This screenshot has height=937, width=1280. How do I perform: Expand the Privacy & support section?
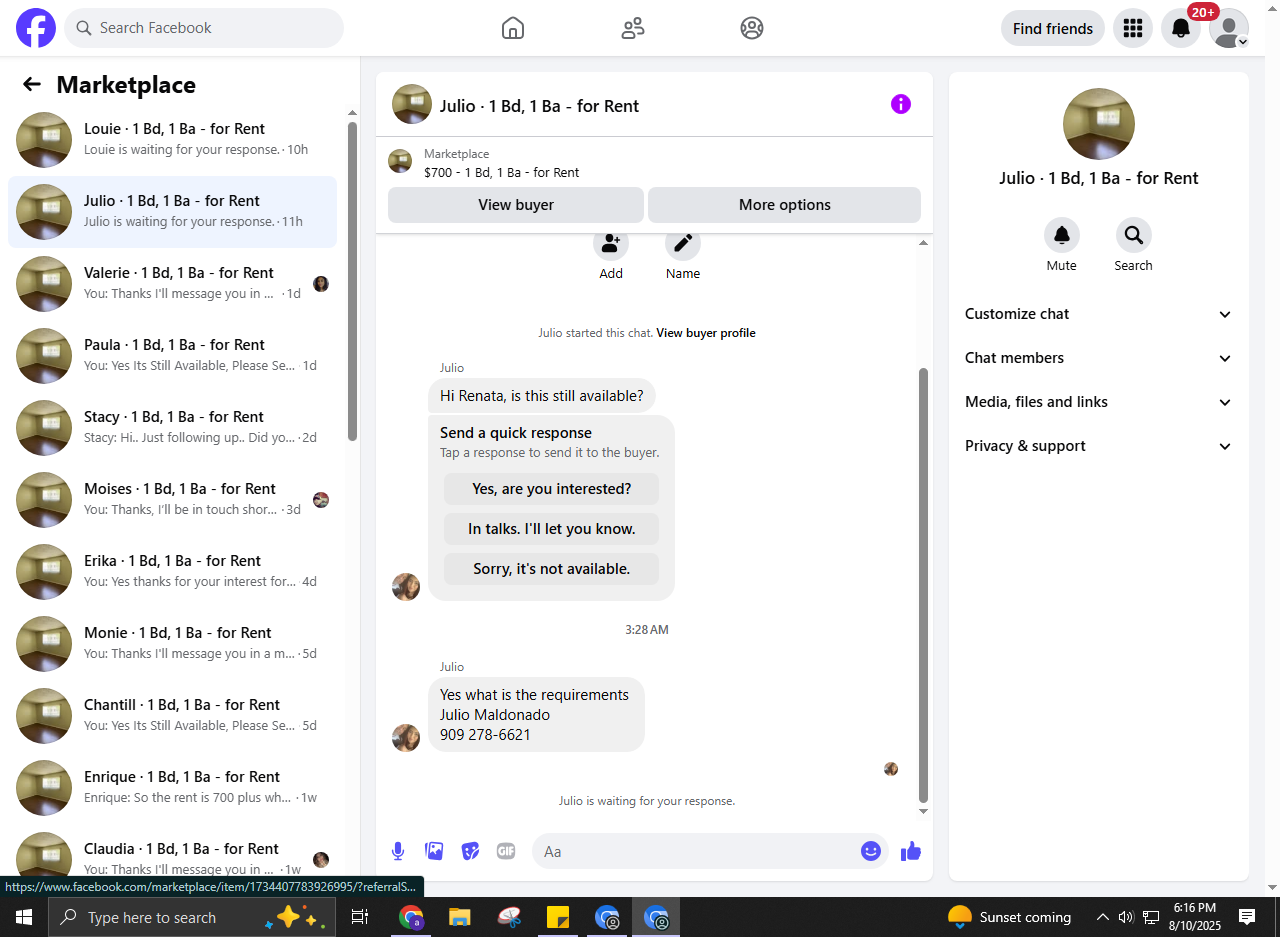click(x=1099, y=446)
